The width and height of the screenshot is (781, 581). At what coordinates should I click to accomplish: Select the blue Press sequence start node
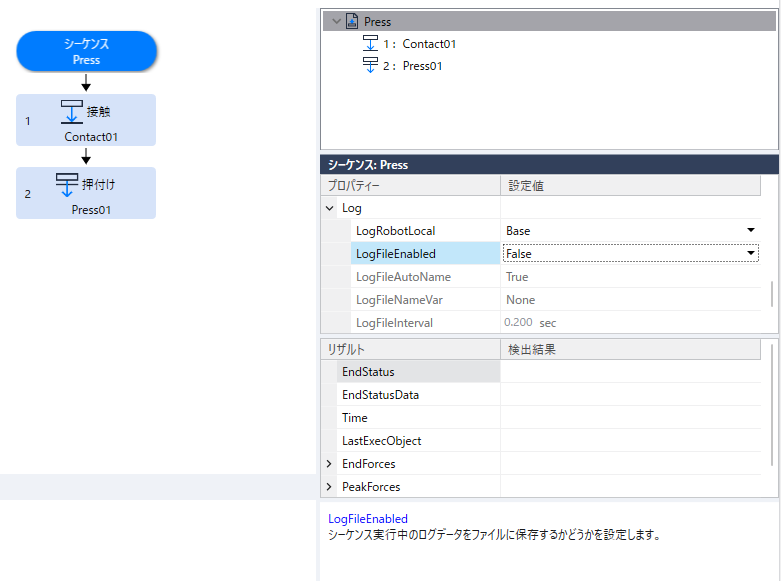(86, 52)
